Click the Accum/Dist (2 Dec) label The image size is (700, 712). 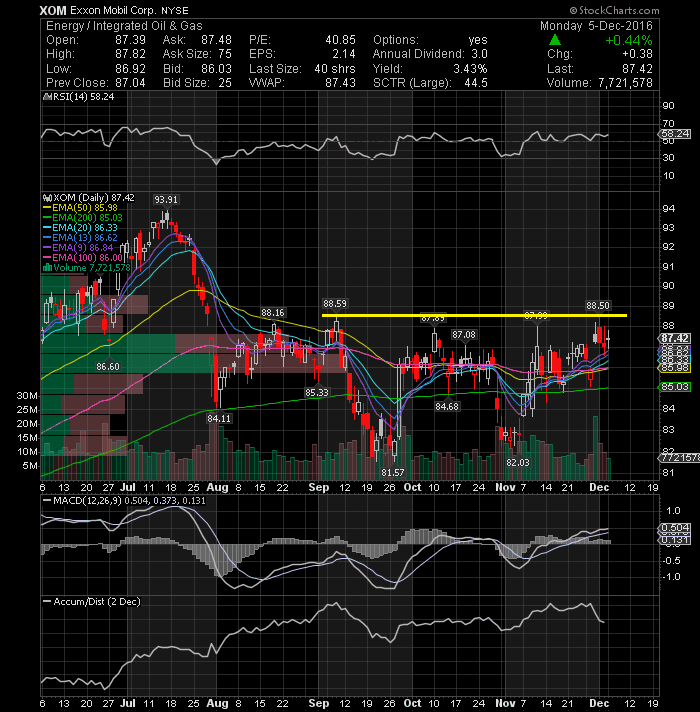92,602
